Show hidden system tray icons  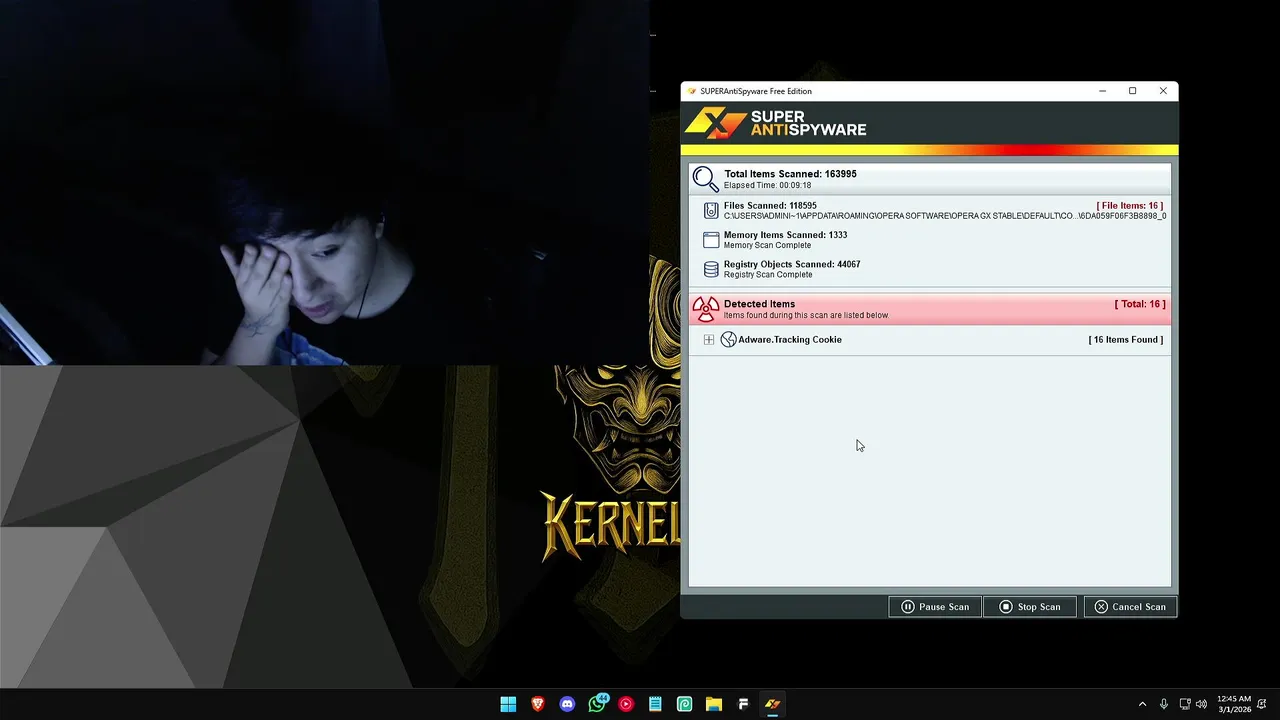1142,704
